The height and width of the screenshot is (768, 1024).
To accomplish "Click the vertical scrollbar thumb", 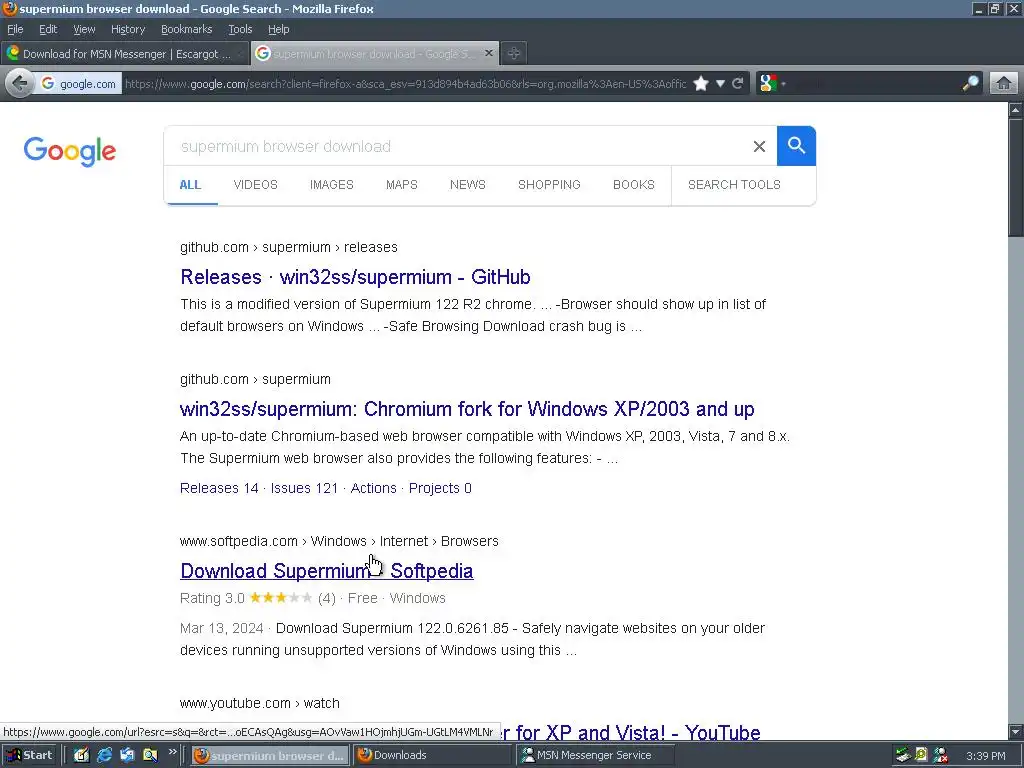I will pos(1016,178).
